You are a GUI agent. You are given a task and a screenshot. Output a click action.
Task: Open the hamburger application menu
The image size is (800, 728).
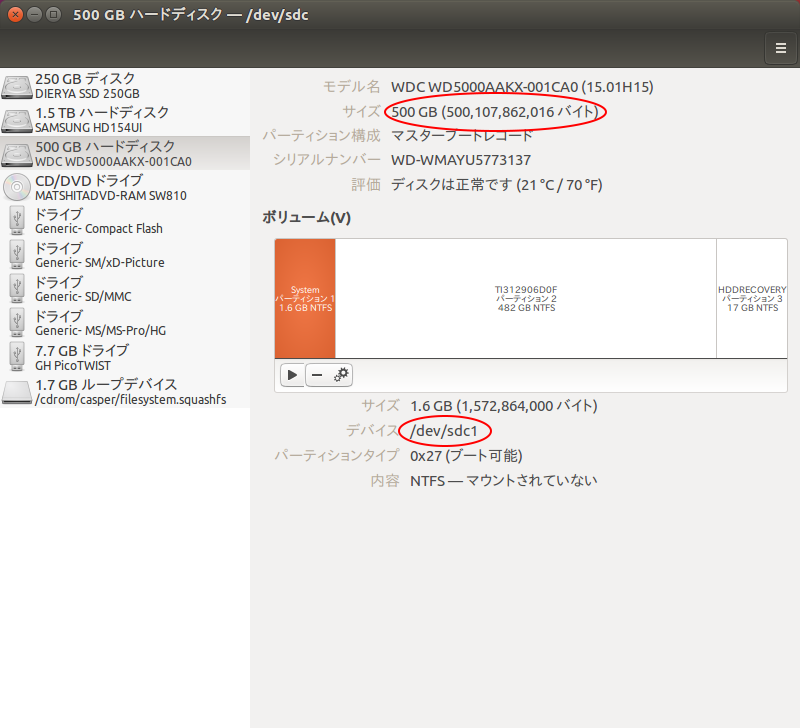(781, 48)
